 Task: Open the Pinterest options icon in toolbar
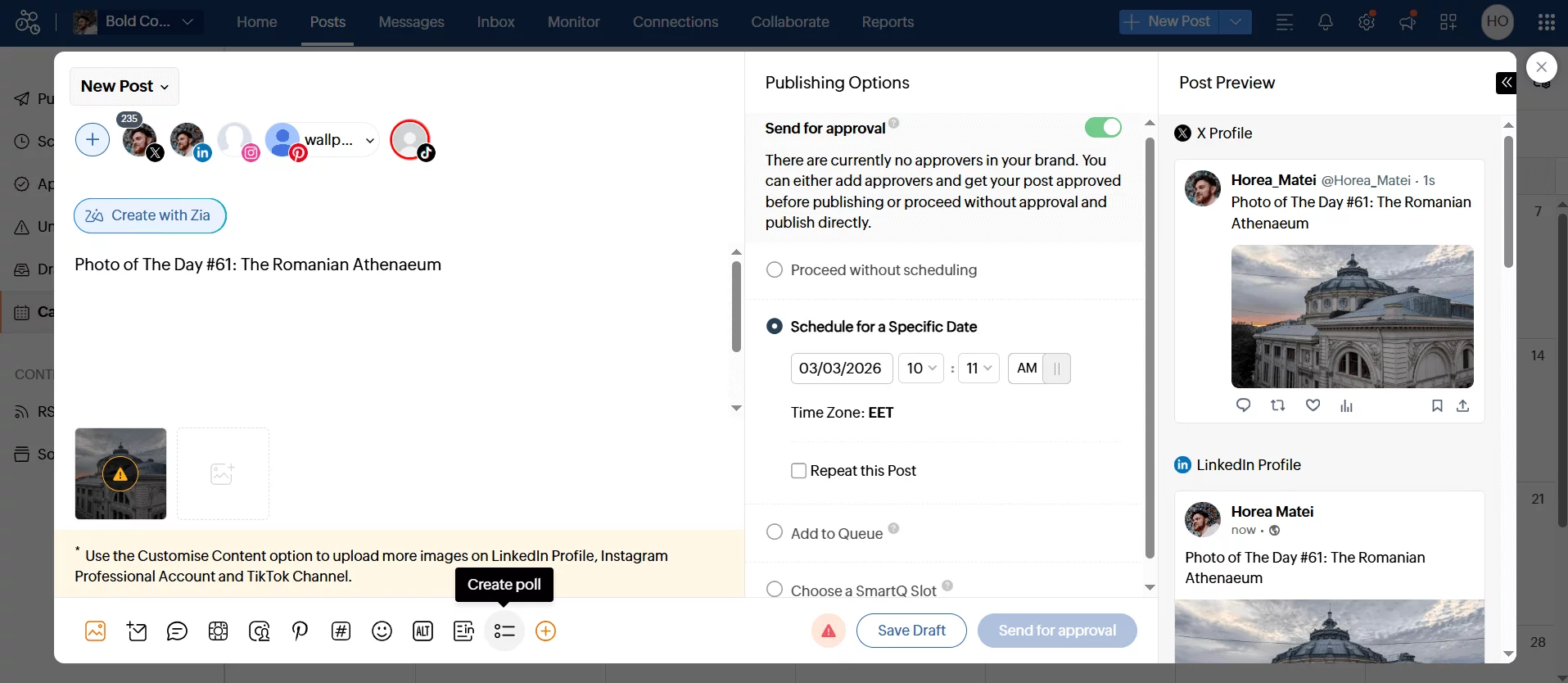coord(300,631)
